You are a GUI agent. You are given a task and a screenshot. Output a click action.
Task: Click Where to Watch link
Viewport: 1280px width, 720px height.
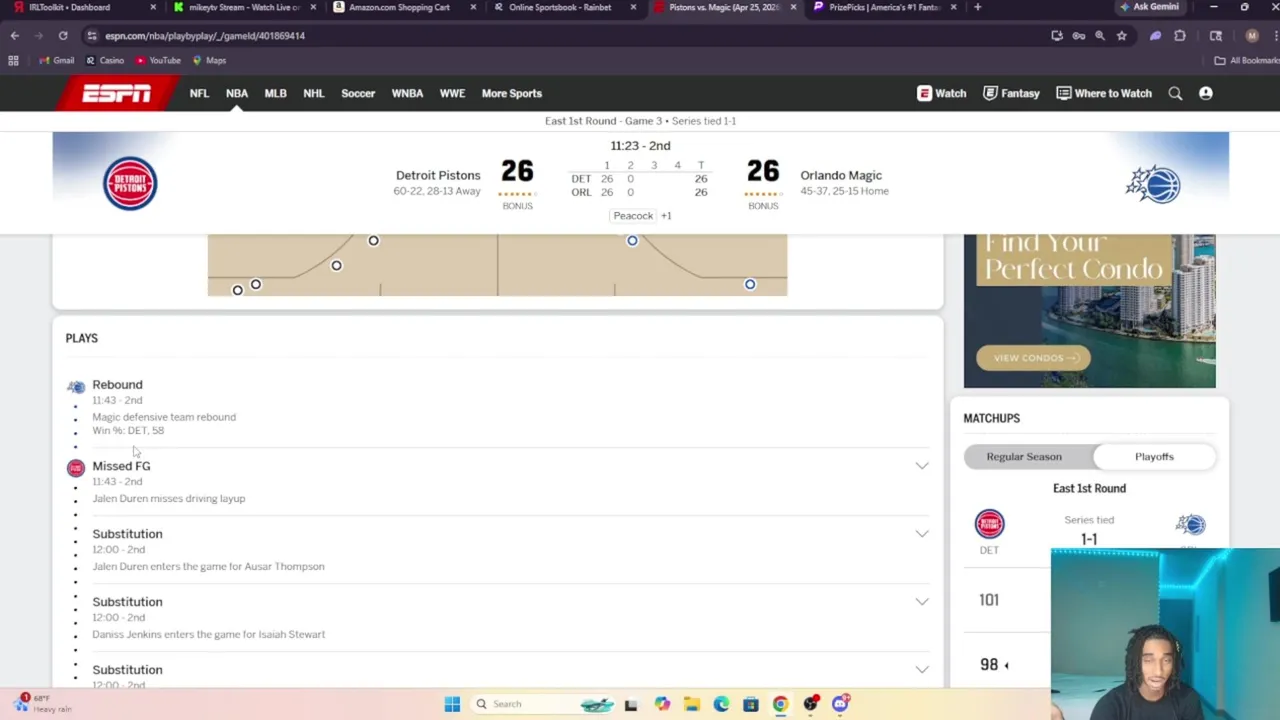(x=1104, y=93)
